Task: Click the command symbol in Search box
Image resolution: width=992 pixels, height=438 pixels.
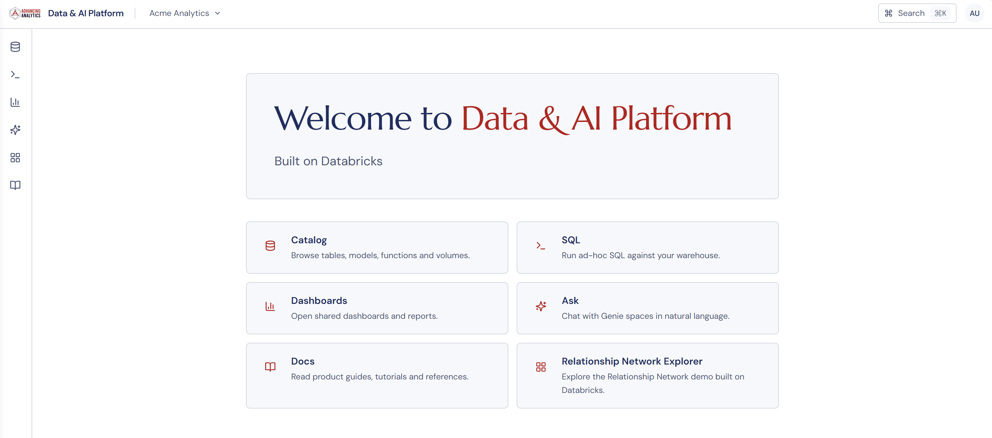Action: coord(888,13)
